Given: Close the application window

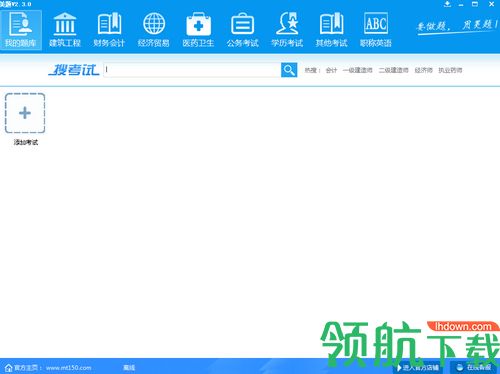Looking at the screenshot, I should (491, 4).
